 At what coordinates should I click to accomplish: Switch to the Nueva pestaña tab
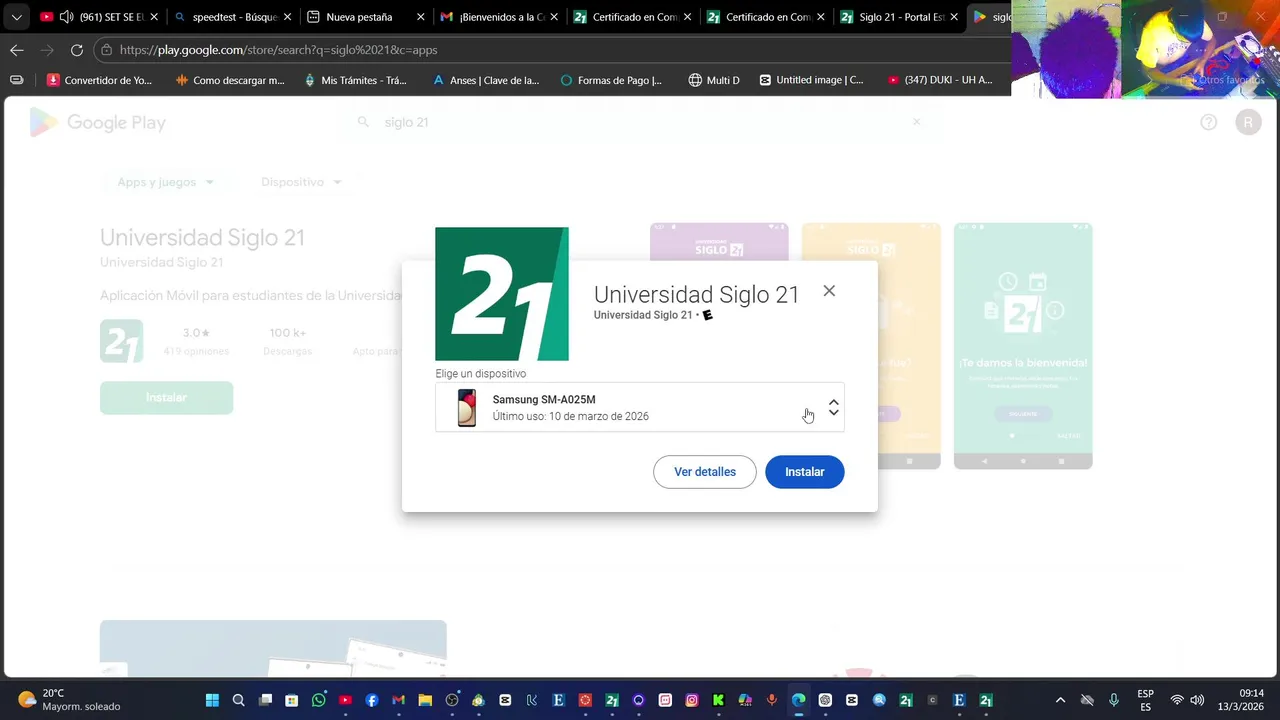[366, 17]
